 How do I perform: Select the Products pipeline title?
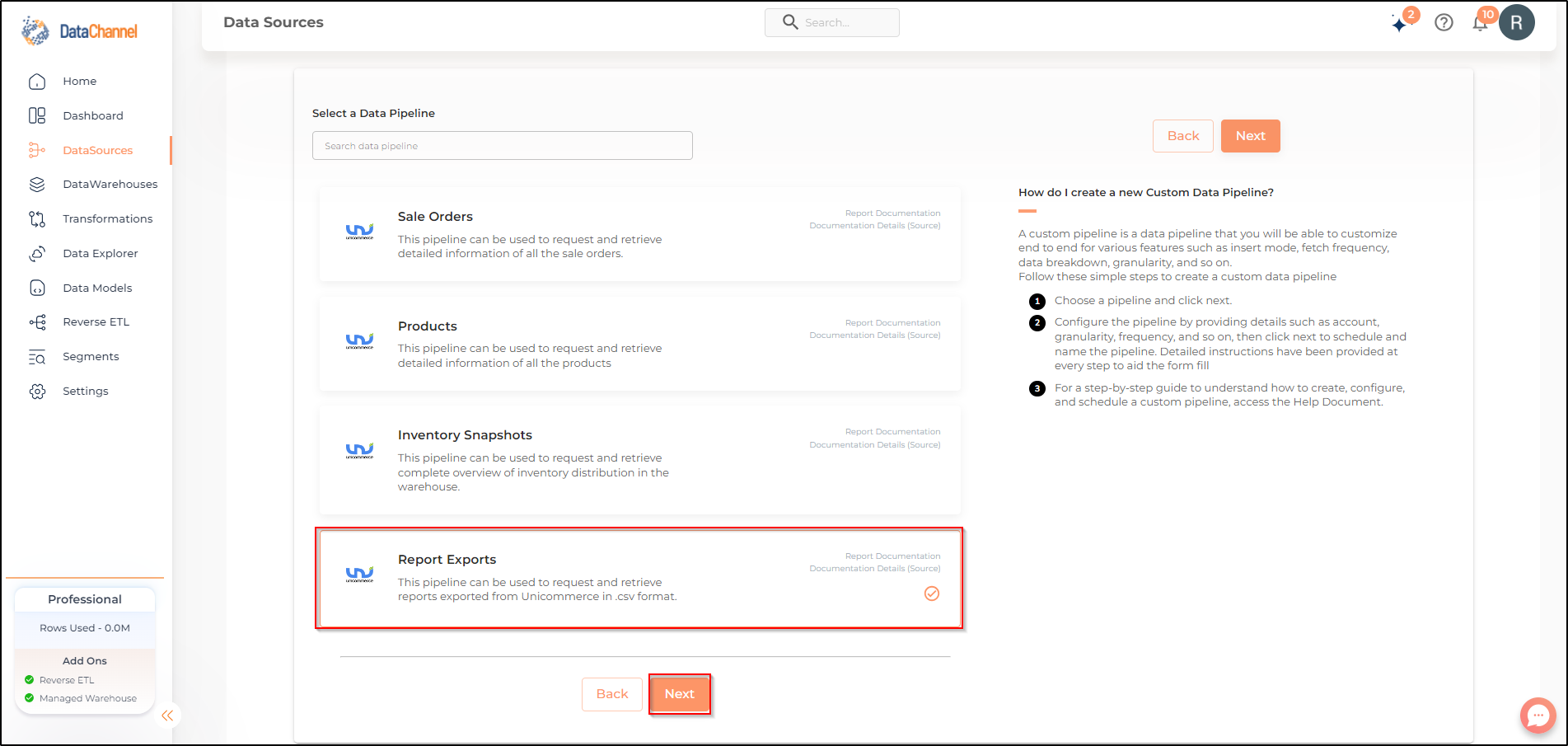pyautogui.click(x=427, y=326)
